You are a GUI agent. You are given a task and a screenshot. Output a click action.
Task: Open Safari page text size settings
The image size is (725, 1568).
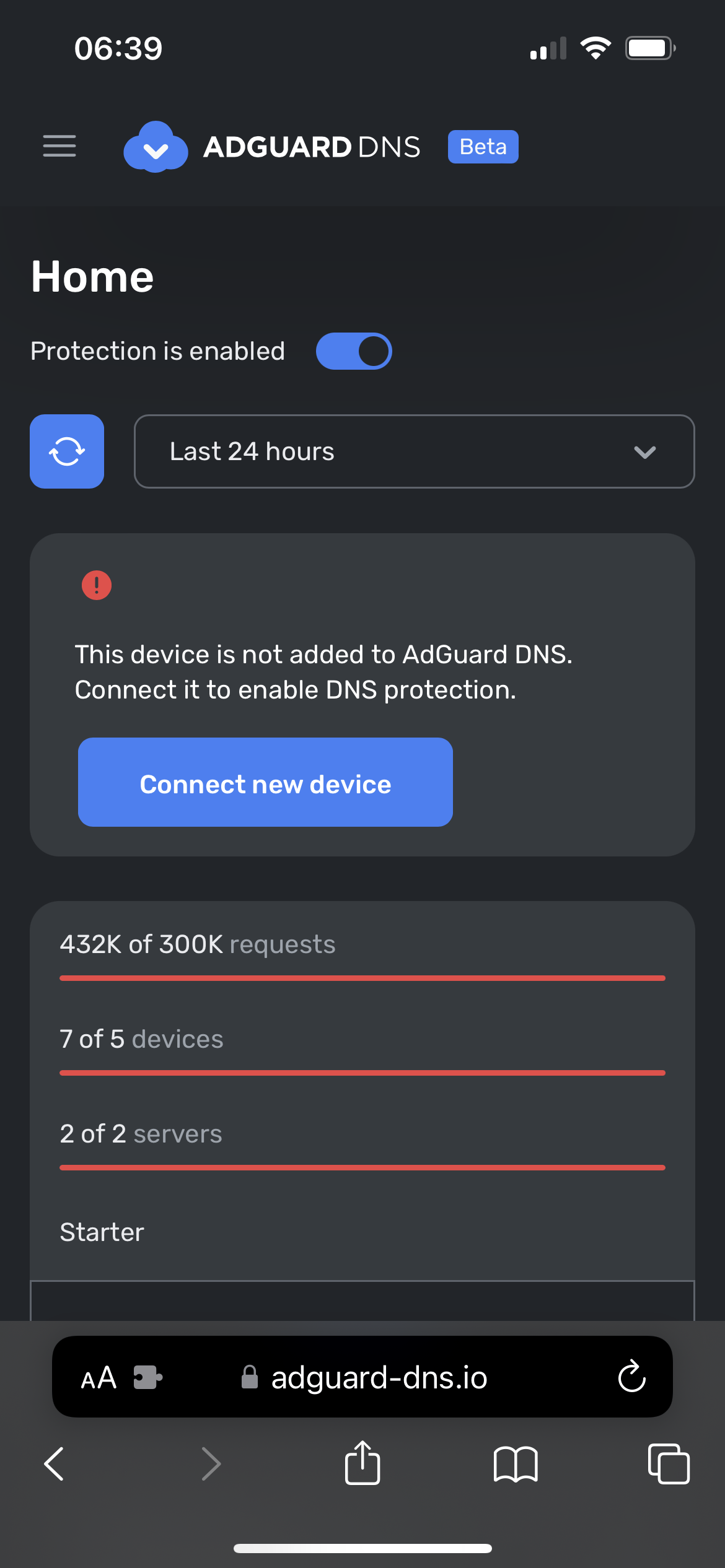pos(97,1377)
